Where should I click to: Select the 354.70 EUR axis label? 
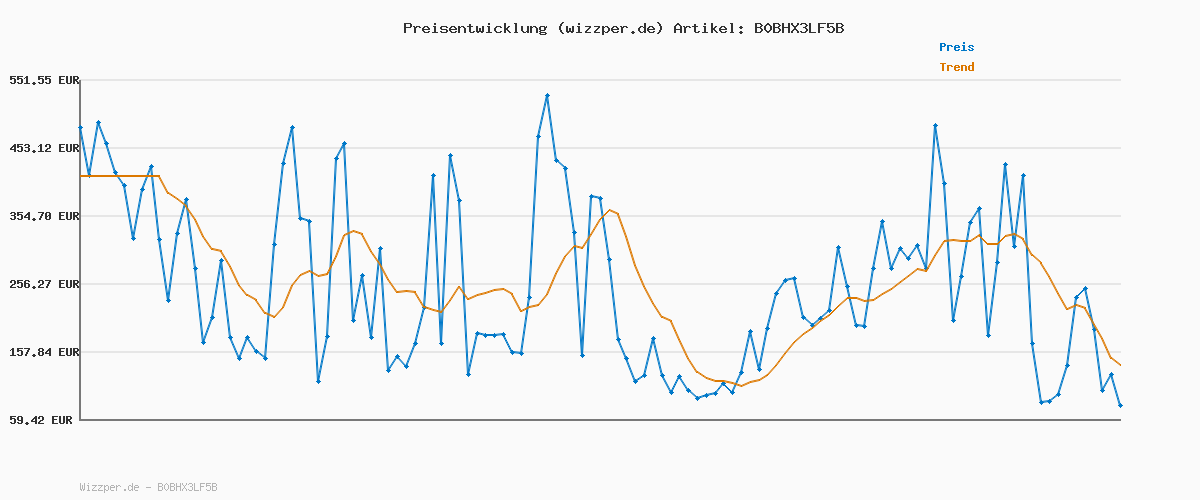[43, 216]
